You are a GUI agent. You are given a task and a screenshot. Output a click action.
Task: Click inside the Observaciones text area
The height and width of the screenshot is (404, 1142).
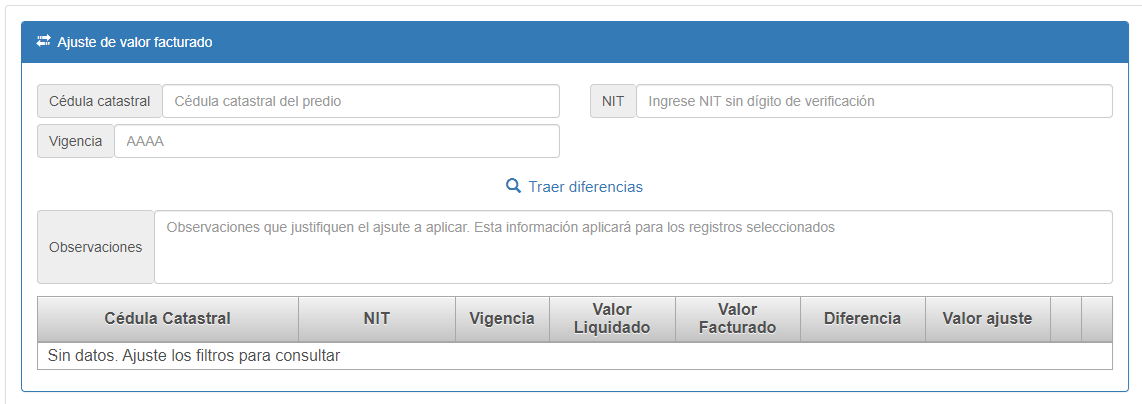[632, 247]
